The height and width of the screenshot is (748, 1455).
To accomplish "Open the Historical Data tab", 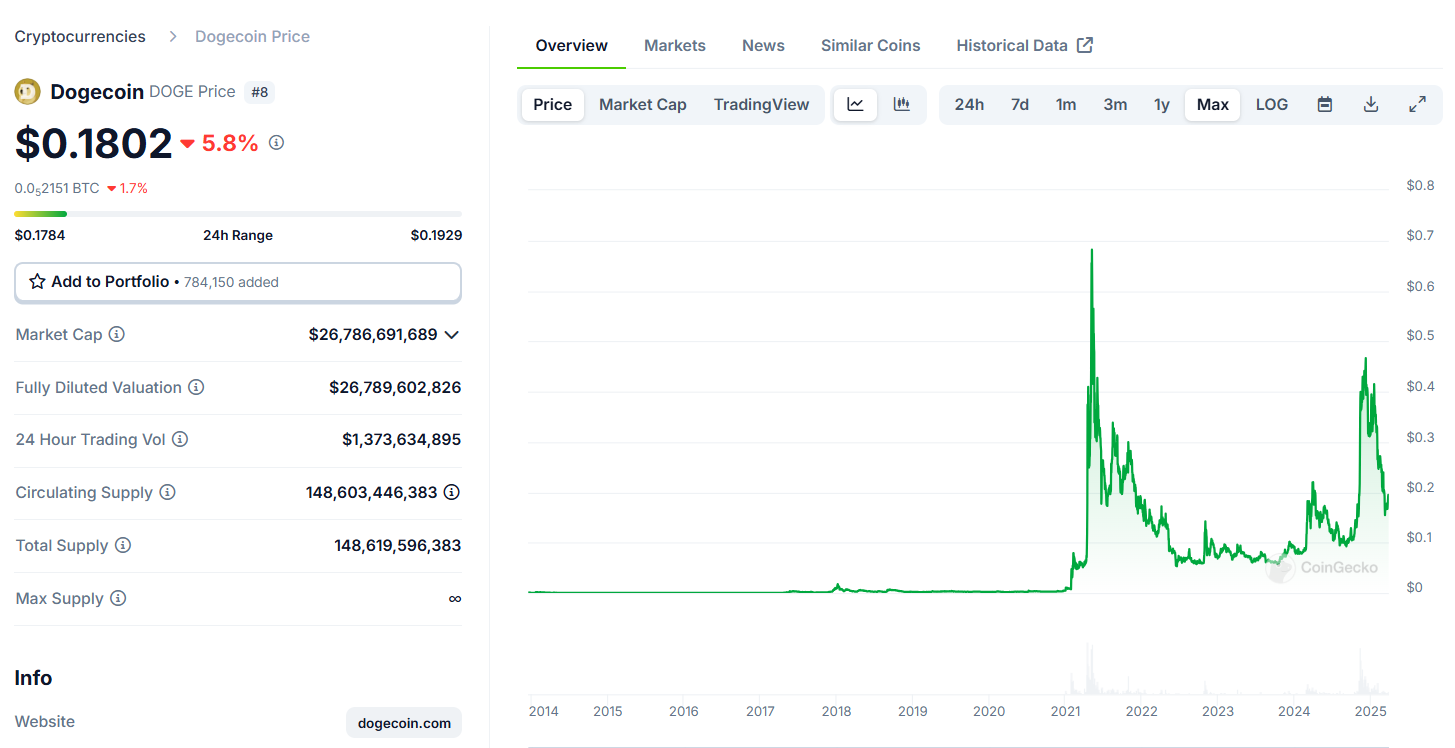I will [1024, 45].
